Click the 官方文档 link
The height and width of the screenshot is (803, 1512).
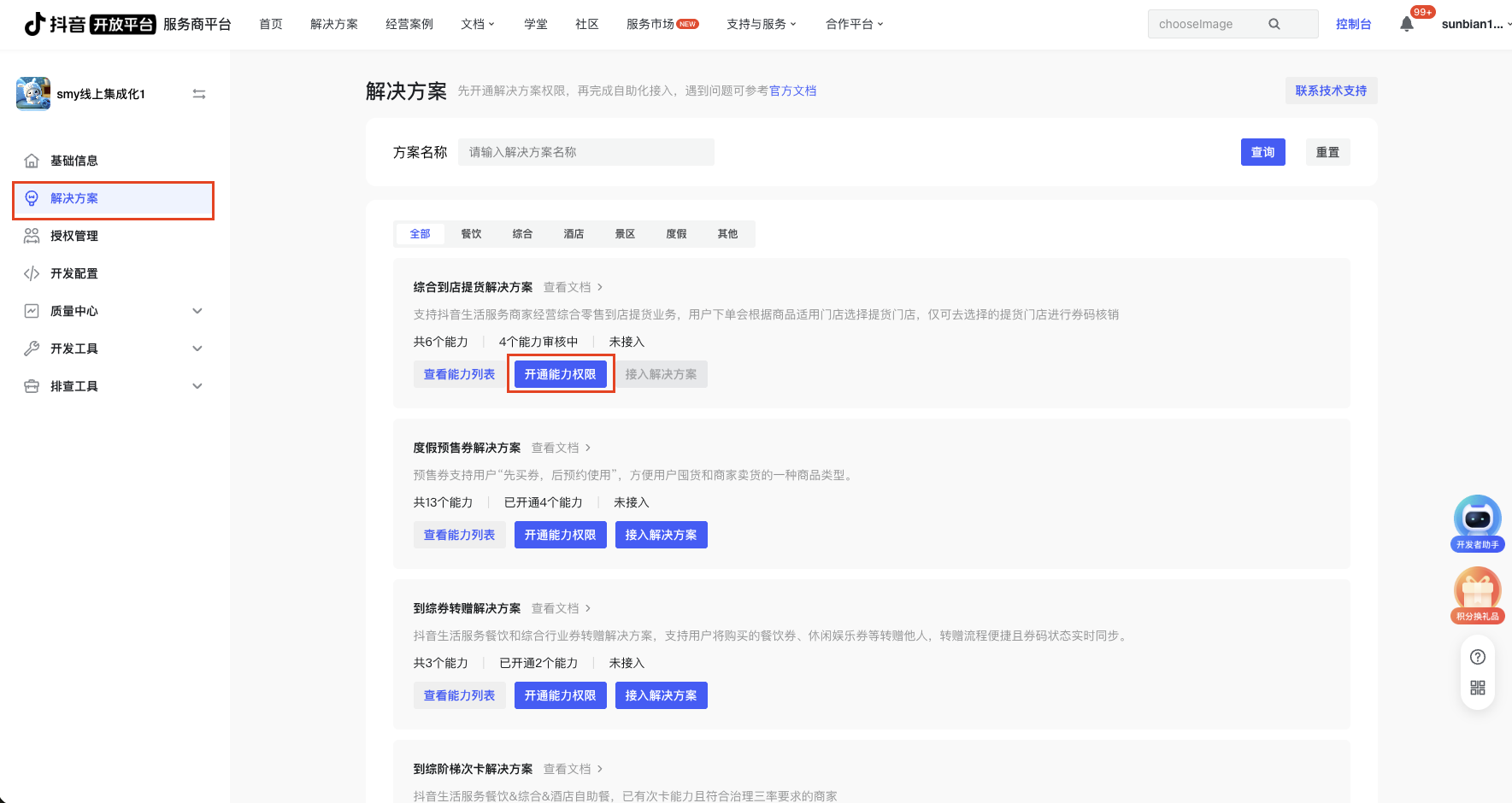coord(792,91)
